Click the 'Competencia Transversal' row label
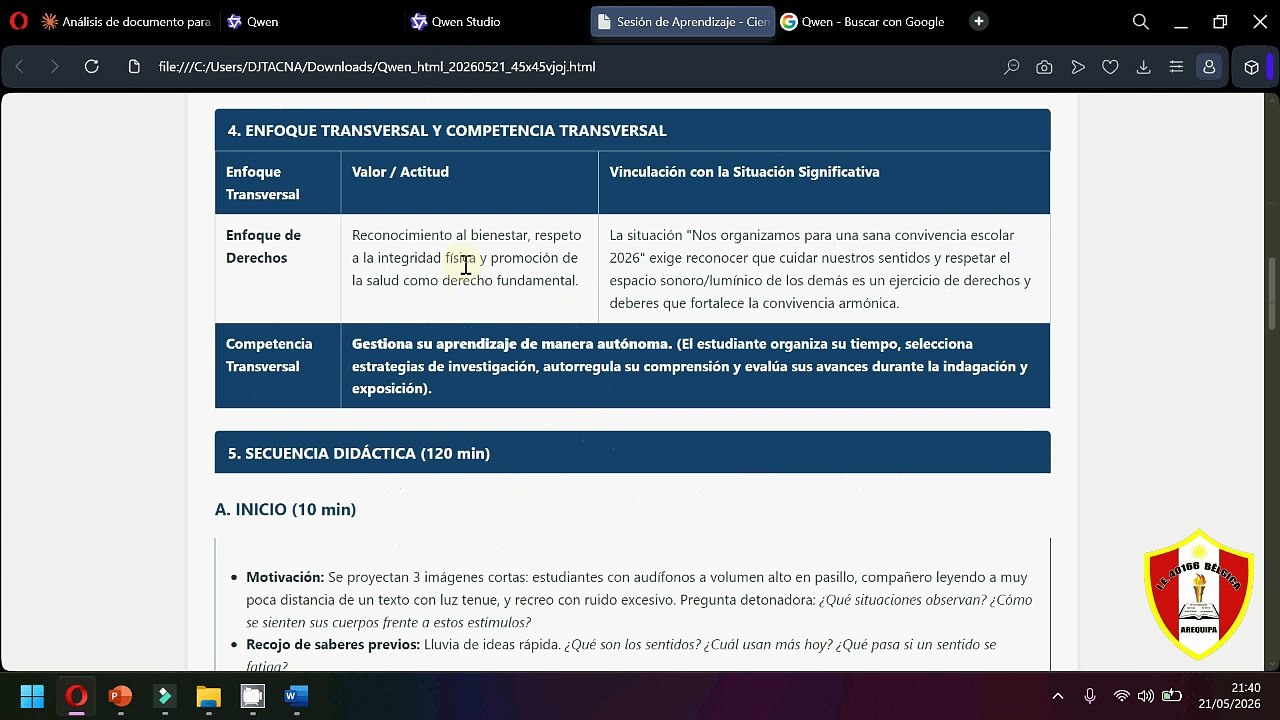Screen dimensions: 1280x720 269,355
